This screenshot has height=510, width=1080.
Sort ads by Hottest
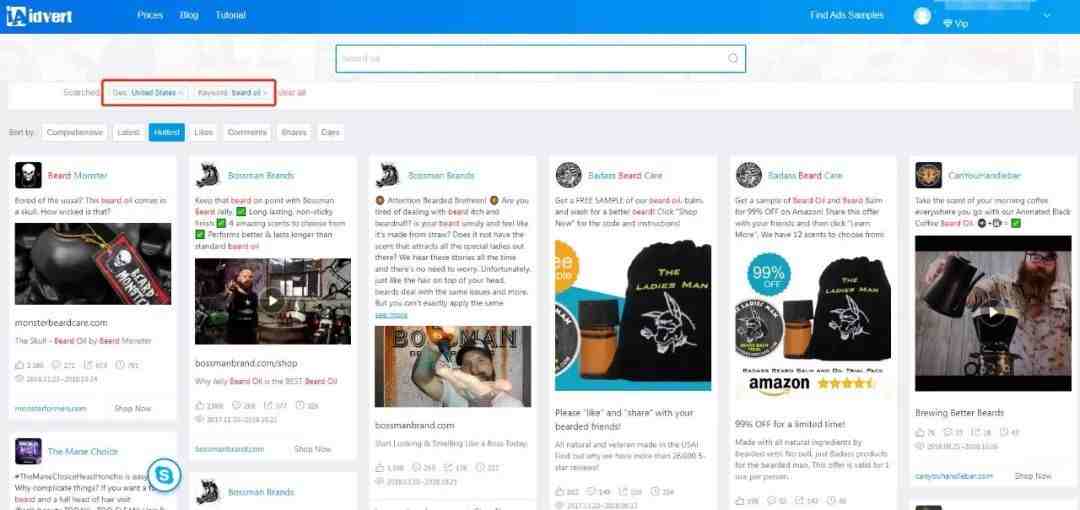point(167,132)
